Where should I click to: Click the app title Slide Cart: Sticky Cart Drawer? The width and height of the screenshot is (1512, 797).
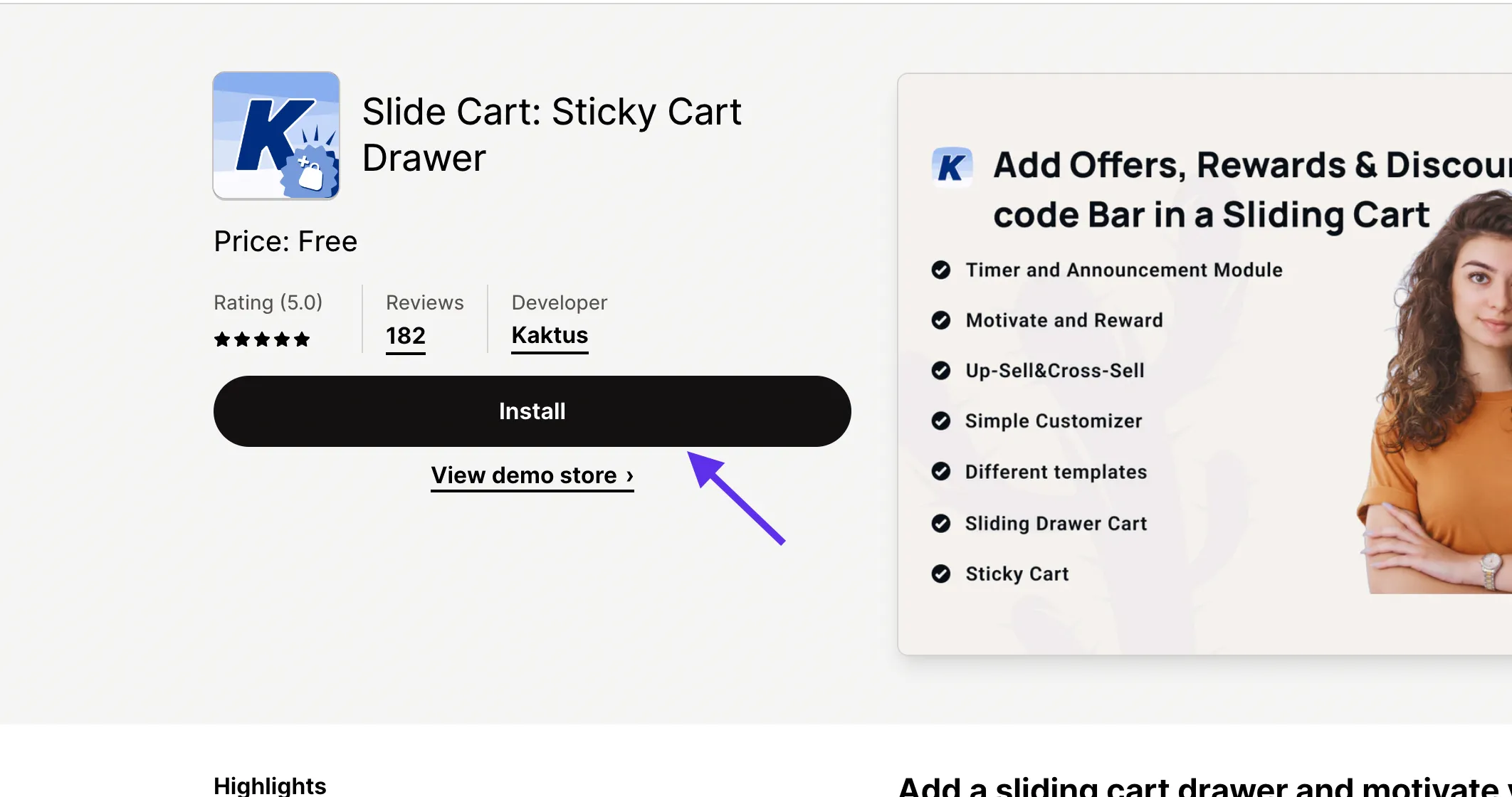pyautogui.click(x=552, y=134)
